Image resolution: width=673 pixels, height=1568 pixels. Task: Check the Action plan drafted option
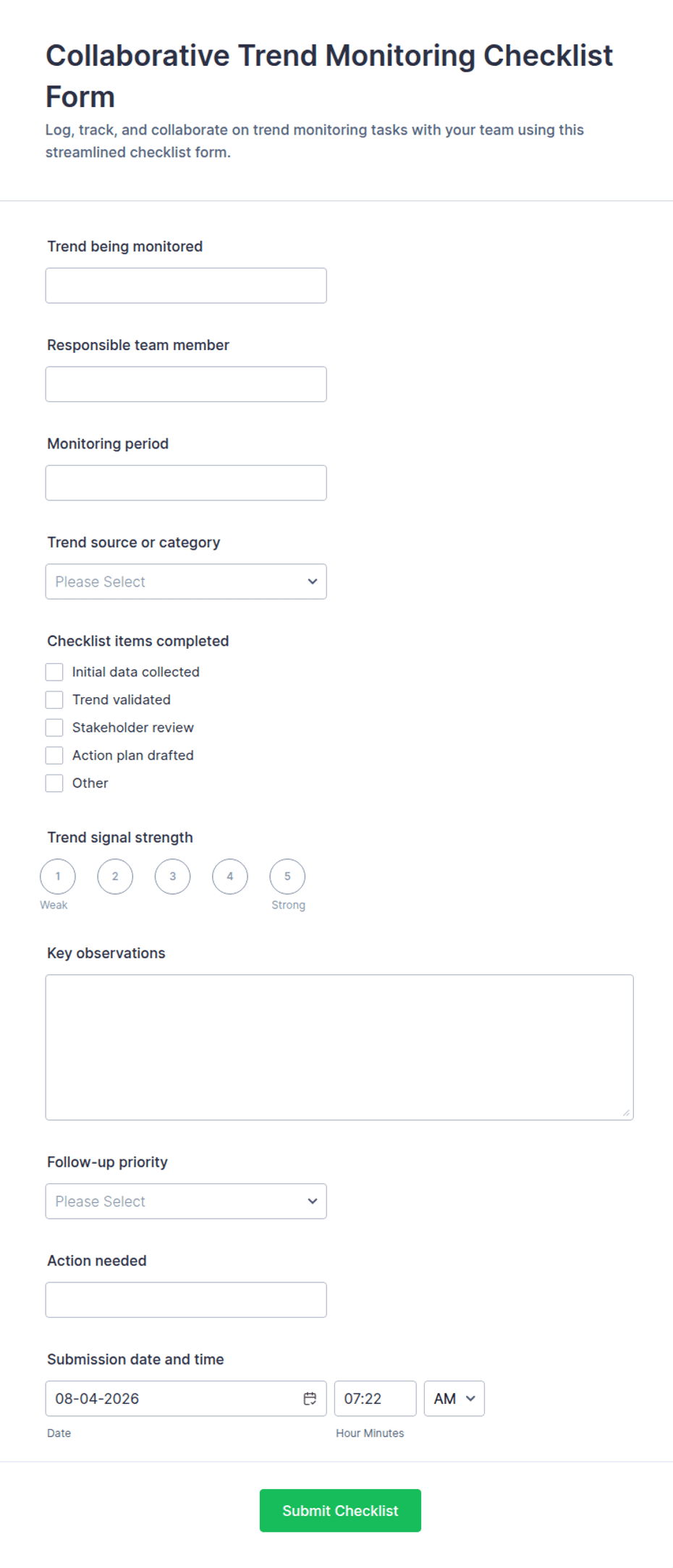pyautogui.click(x=54, y=755)
